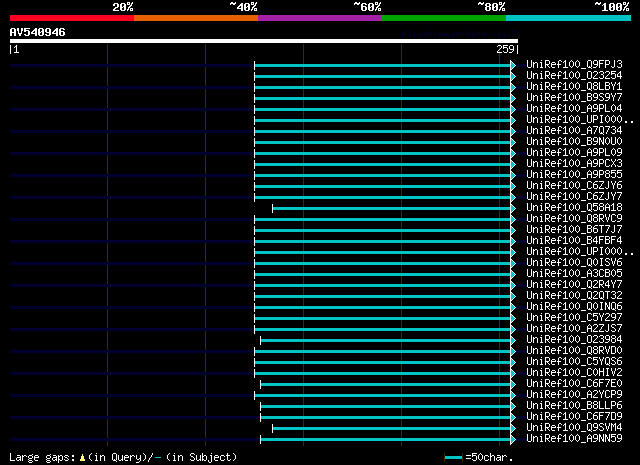Screen dimensions: 640x465
Task: Select the UniRef100_C6F7E0 label
Action: click(574, 384)
